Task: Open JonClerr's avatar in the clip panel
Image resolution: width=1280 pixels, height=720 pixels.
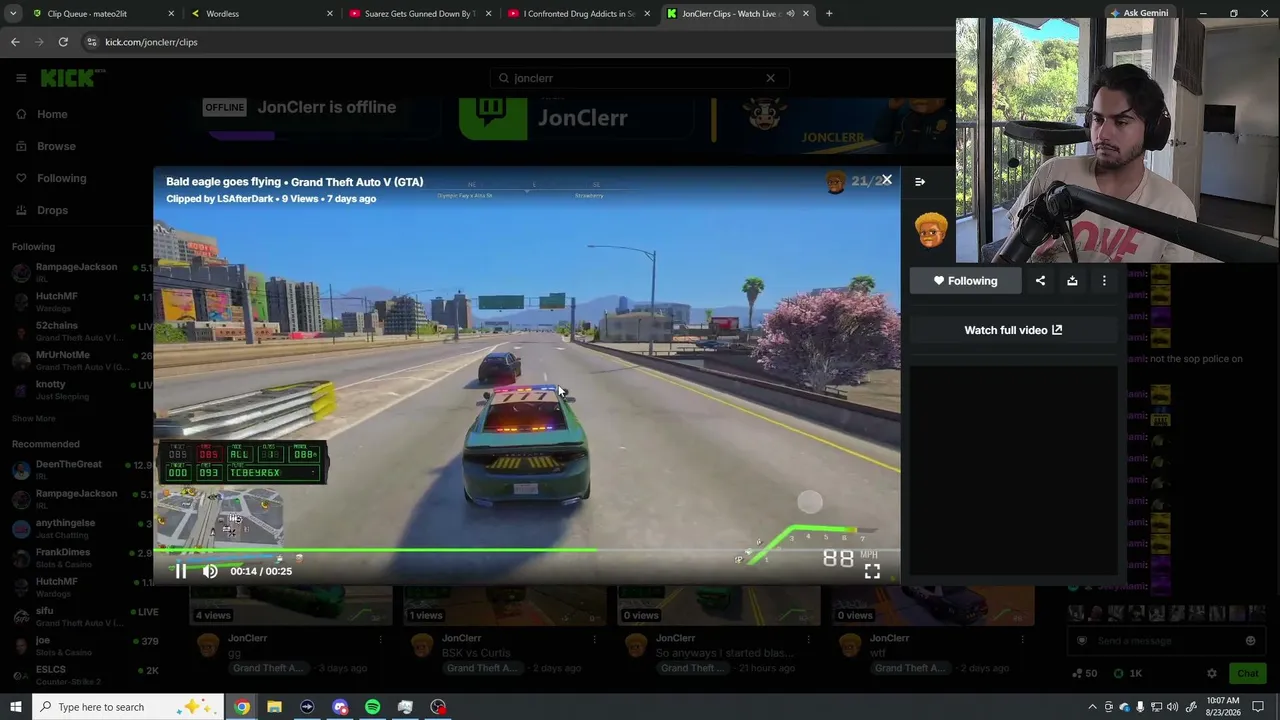Action: tap(931, 231)
